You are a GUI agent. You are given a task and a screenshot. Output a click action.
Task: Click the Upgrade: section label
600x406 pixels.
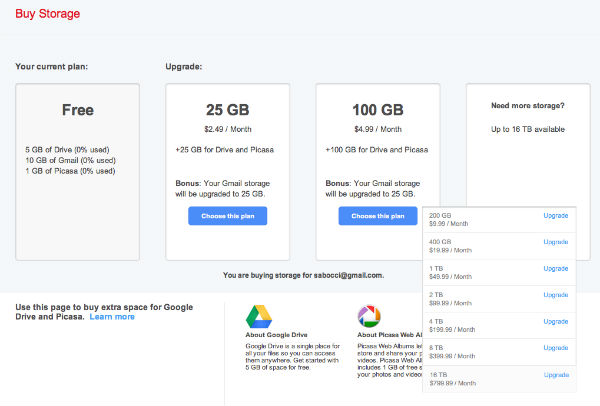point(184,67)
